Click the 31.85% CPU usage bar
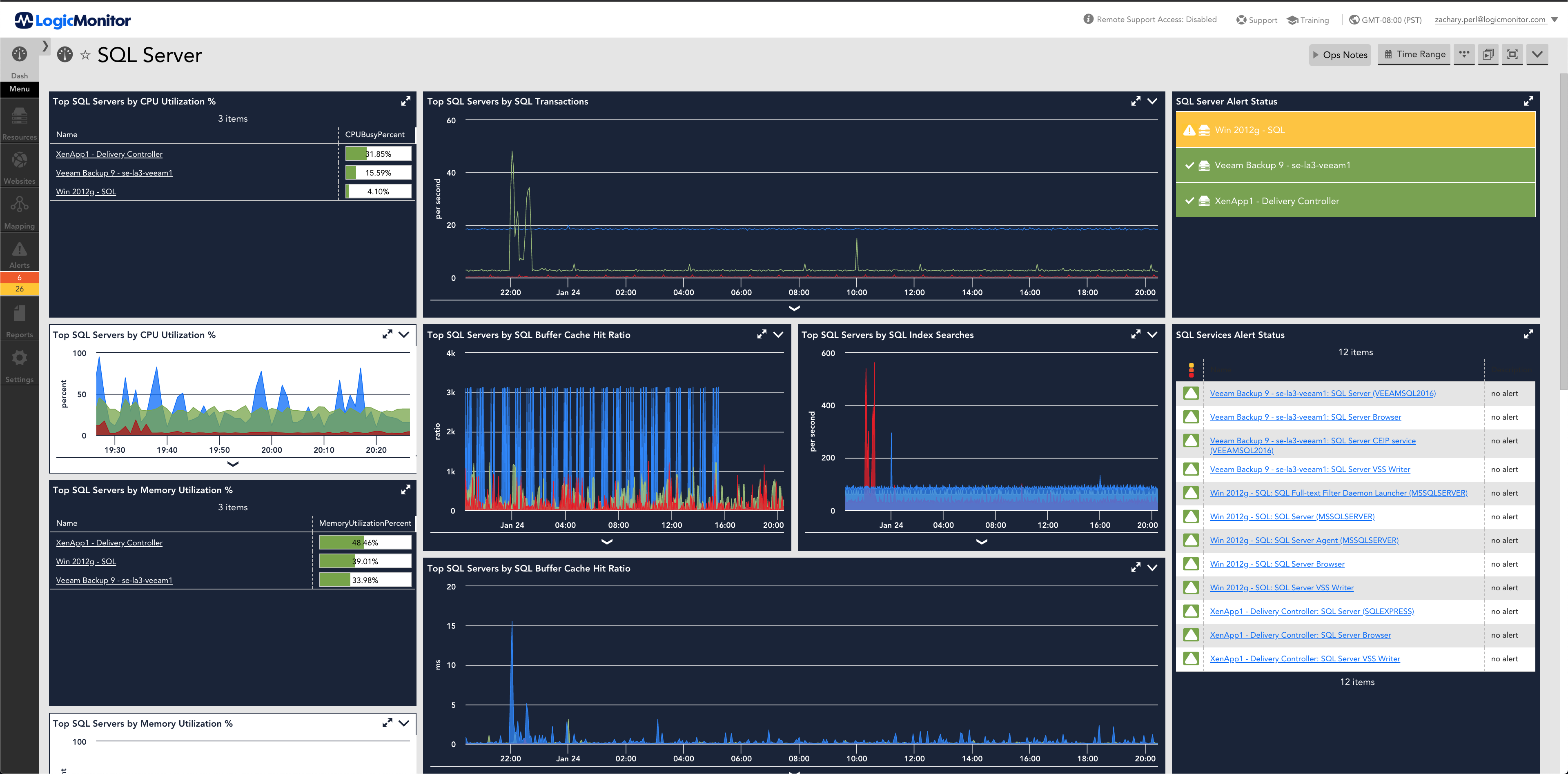The height and width of the screenshot is (774, 1568). click(378, 154)
